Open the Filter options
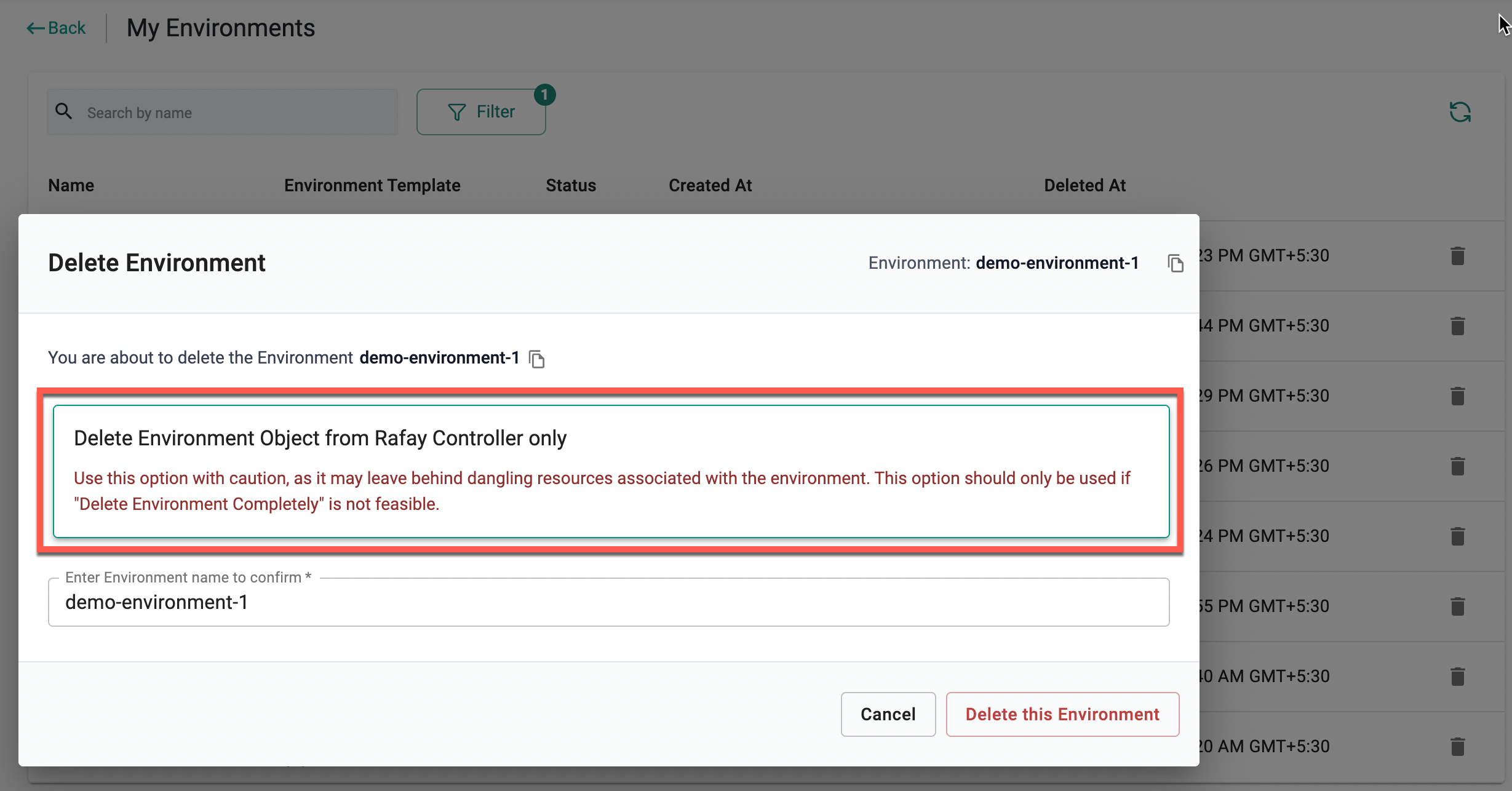The width and height of the screenshot is (1512, 791). pyautogui.click(x=481, y=112)
